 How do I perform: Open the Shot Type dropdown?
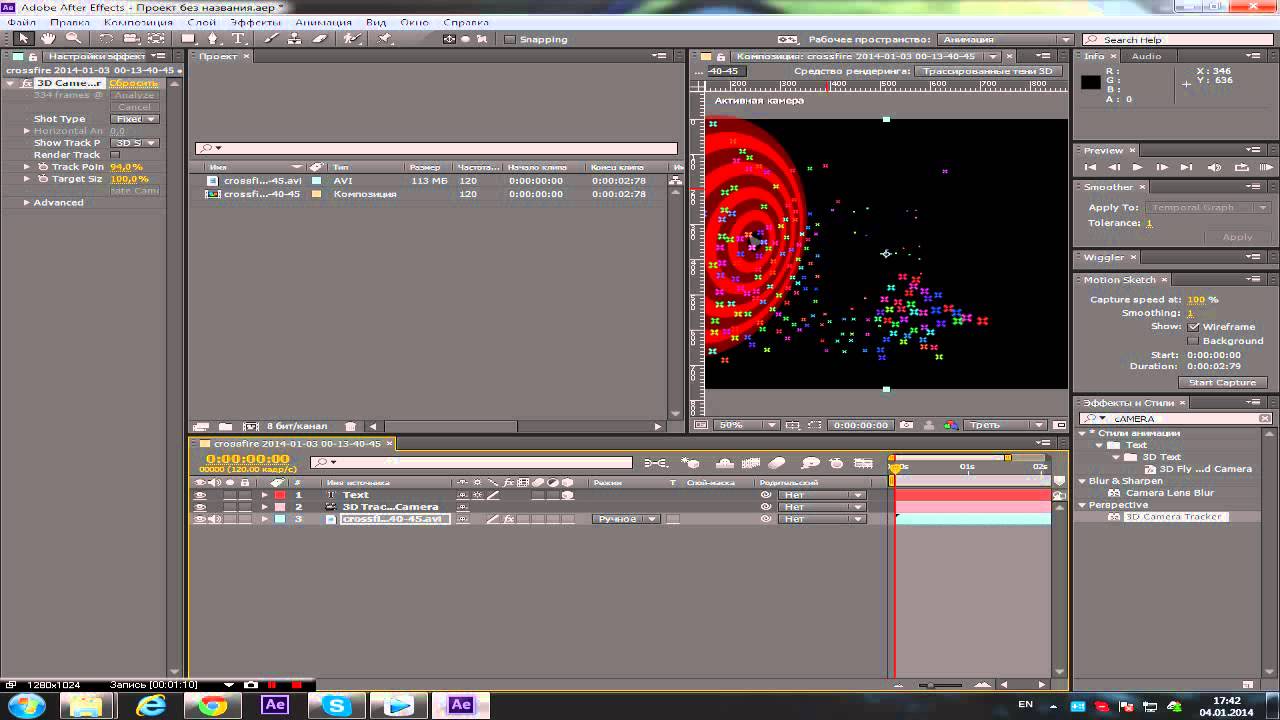click(x=135, y=119)
